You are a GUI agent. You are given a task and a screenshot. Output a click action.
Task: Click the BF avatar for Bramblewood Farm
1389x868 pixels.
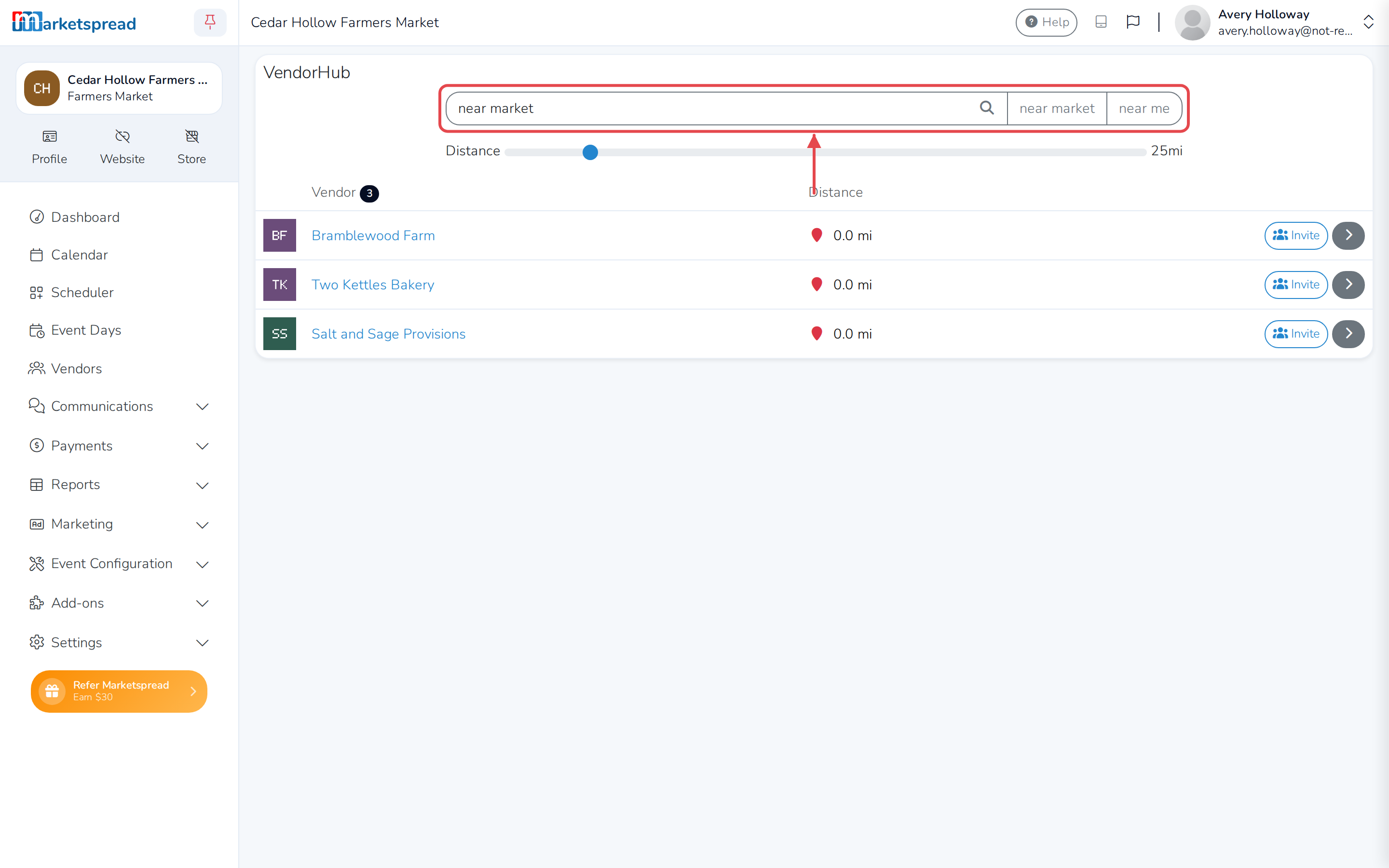(280, 235)
